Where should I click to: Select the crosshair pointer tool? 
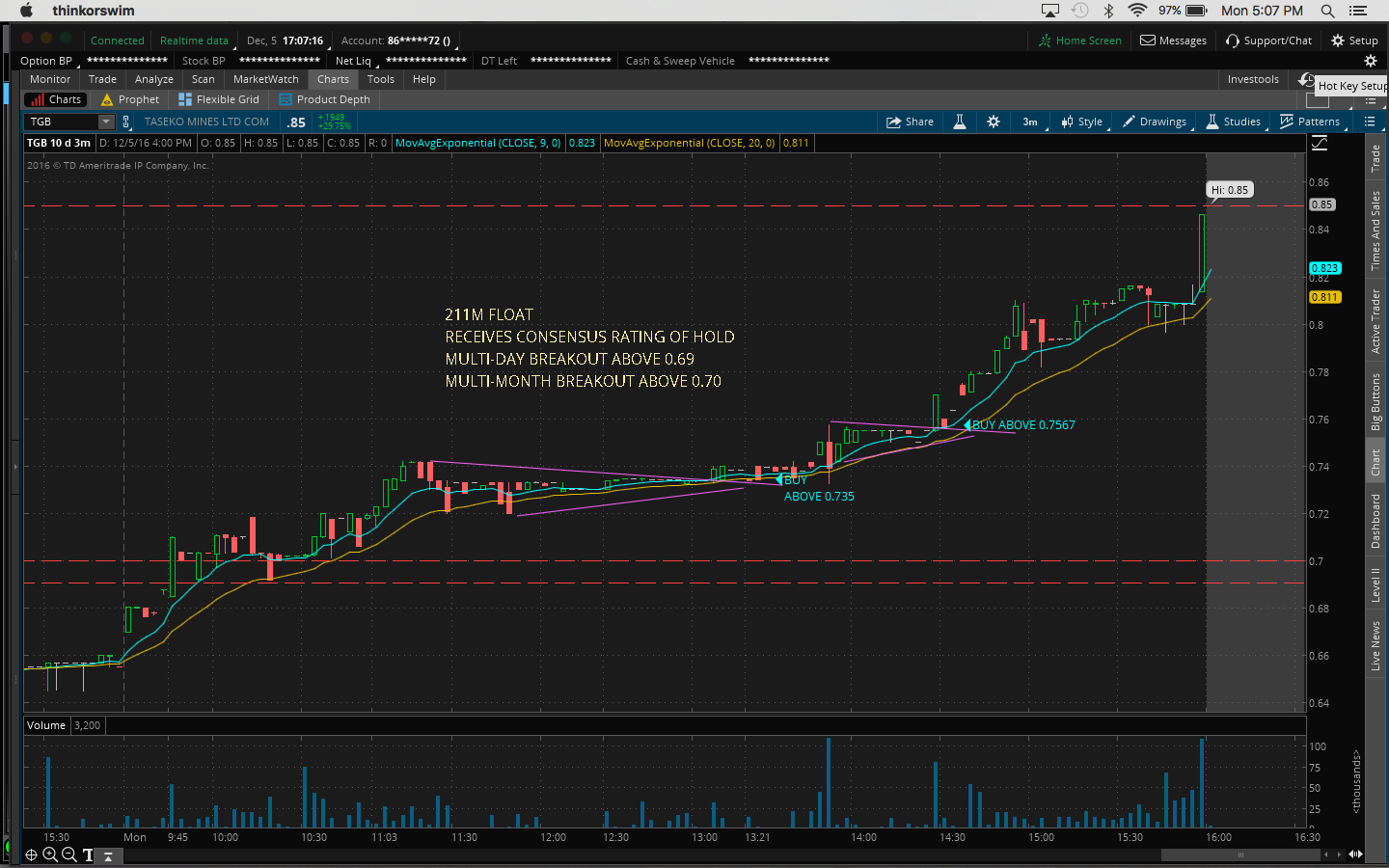[31, 854]
